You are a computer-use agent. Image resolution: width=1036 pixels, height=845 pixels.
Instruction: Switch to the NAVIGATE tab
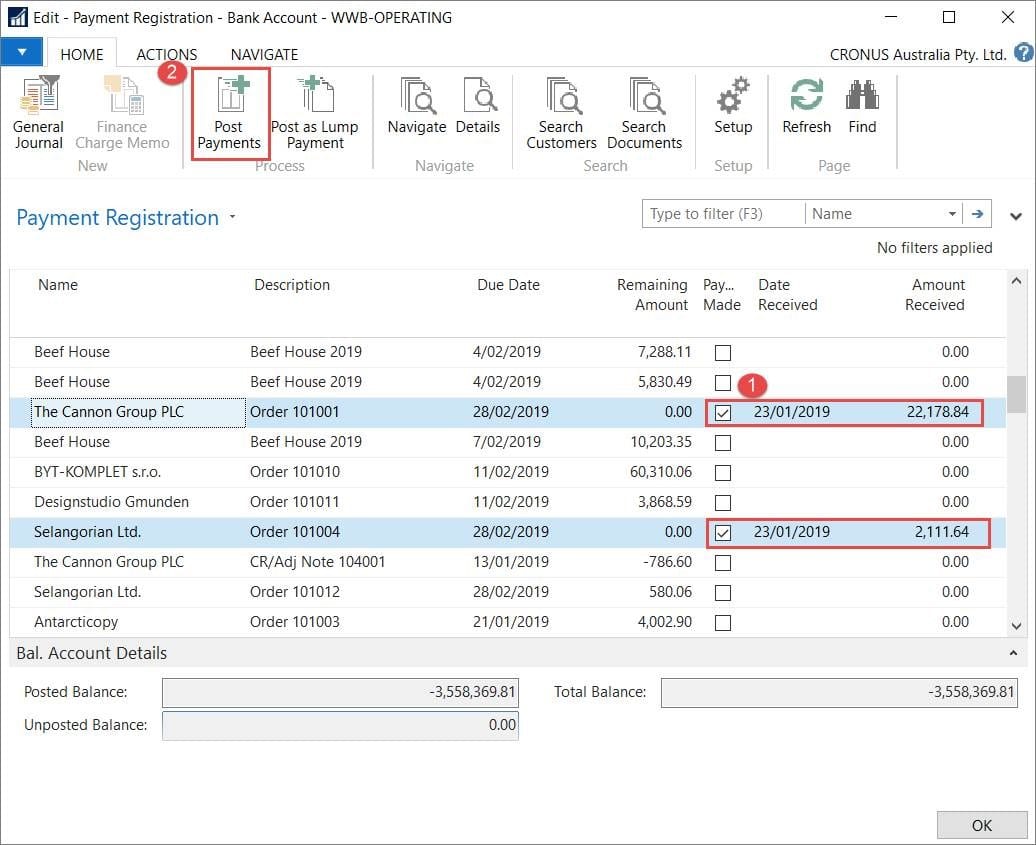click(x=264, y=54)
